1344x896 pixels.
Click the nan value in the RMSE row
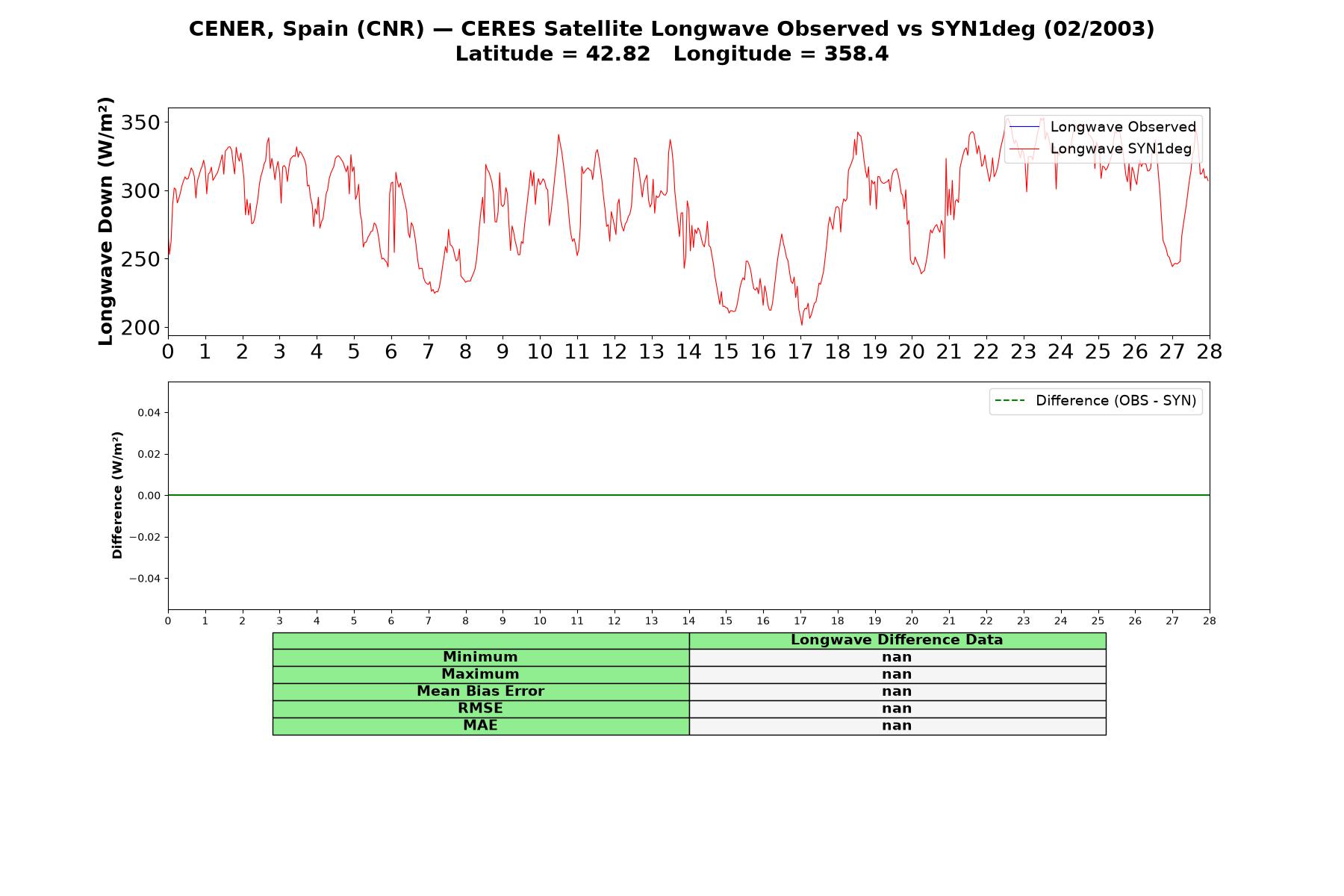click(897, 709)
